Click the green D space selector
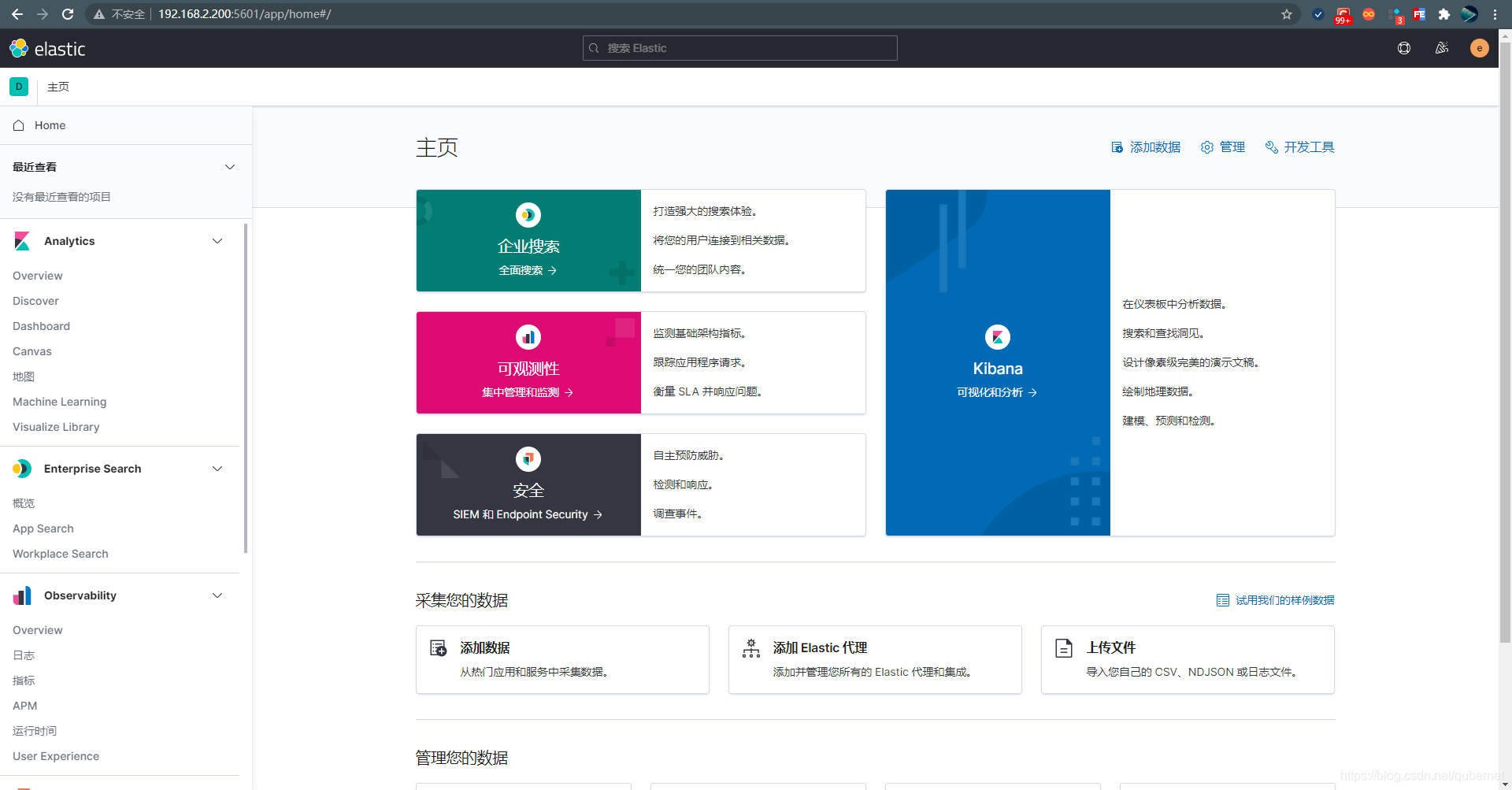Image resolution: width=1512 pixels, height=790 pixels. 19,87
